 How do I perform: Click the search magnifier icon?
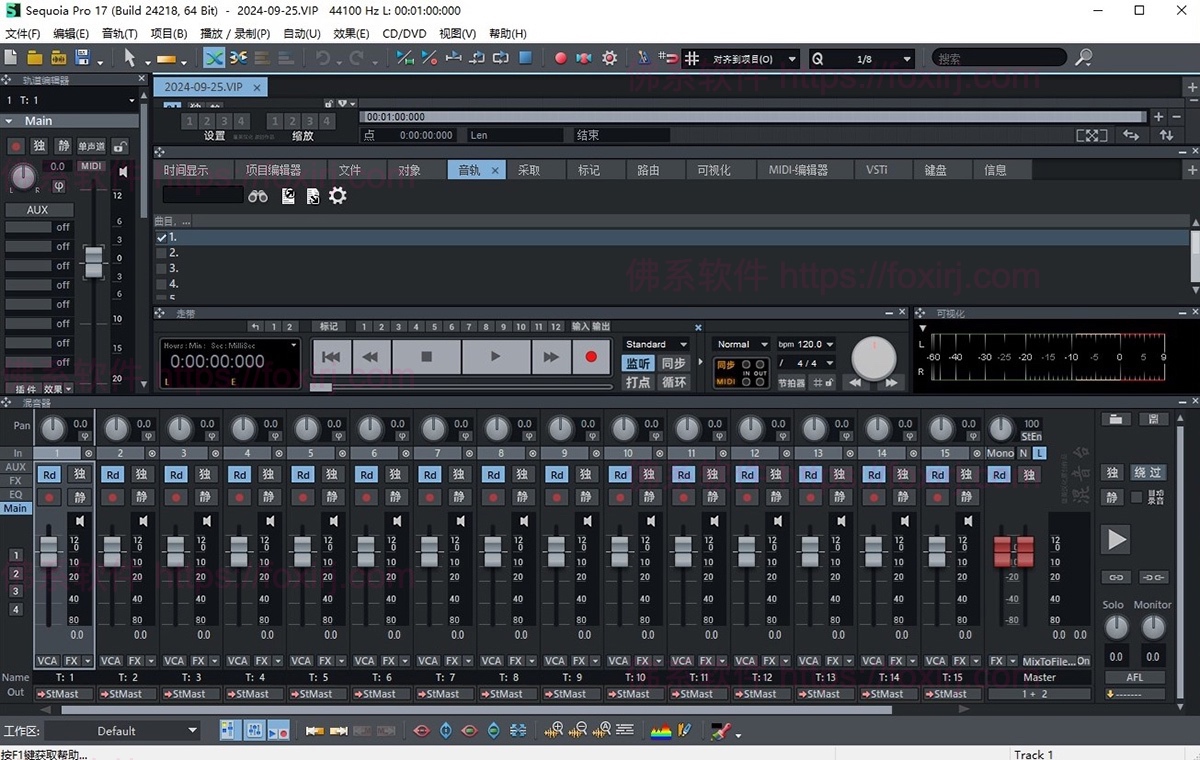point(1084,57)
